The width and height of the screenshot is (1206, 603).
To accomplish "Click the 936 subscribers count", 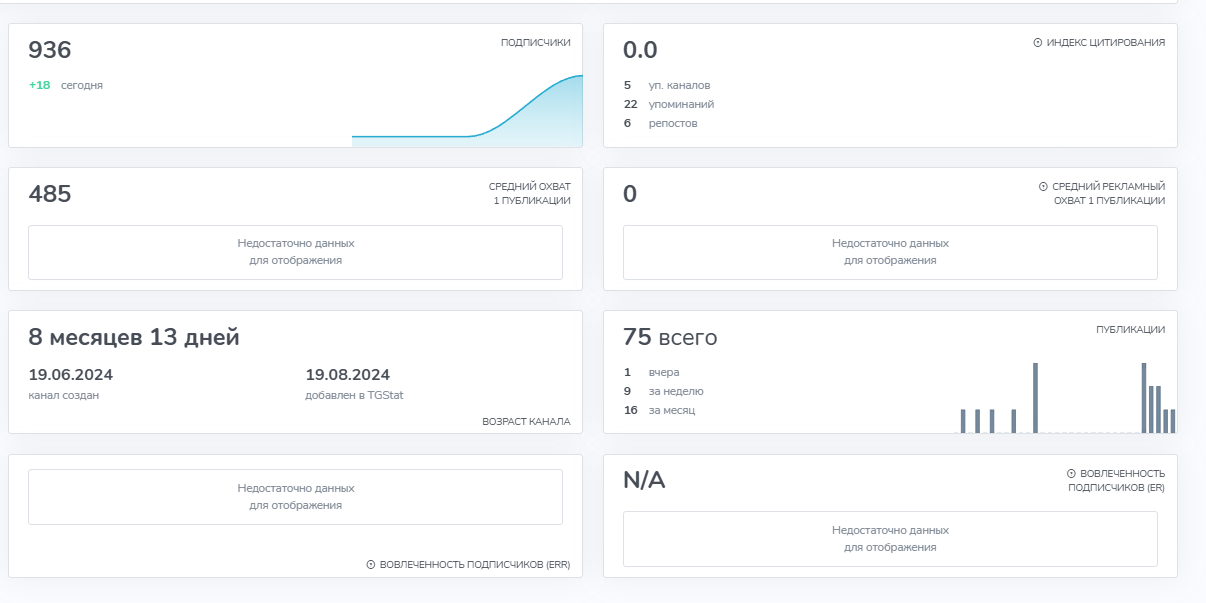I will (50, 50).
